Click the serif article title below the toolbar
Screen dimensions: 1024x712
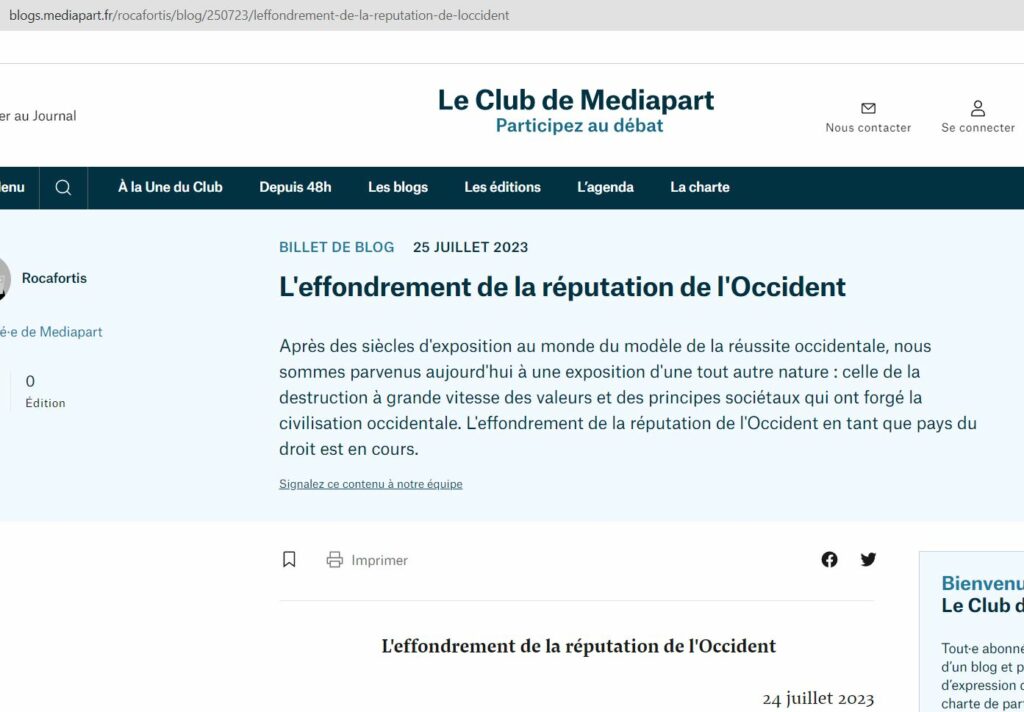pos(579,646)
